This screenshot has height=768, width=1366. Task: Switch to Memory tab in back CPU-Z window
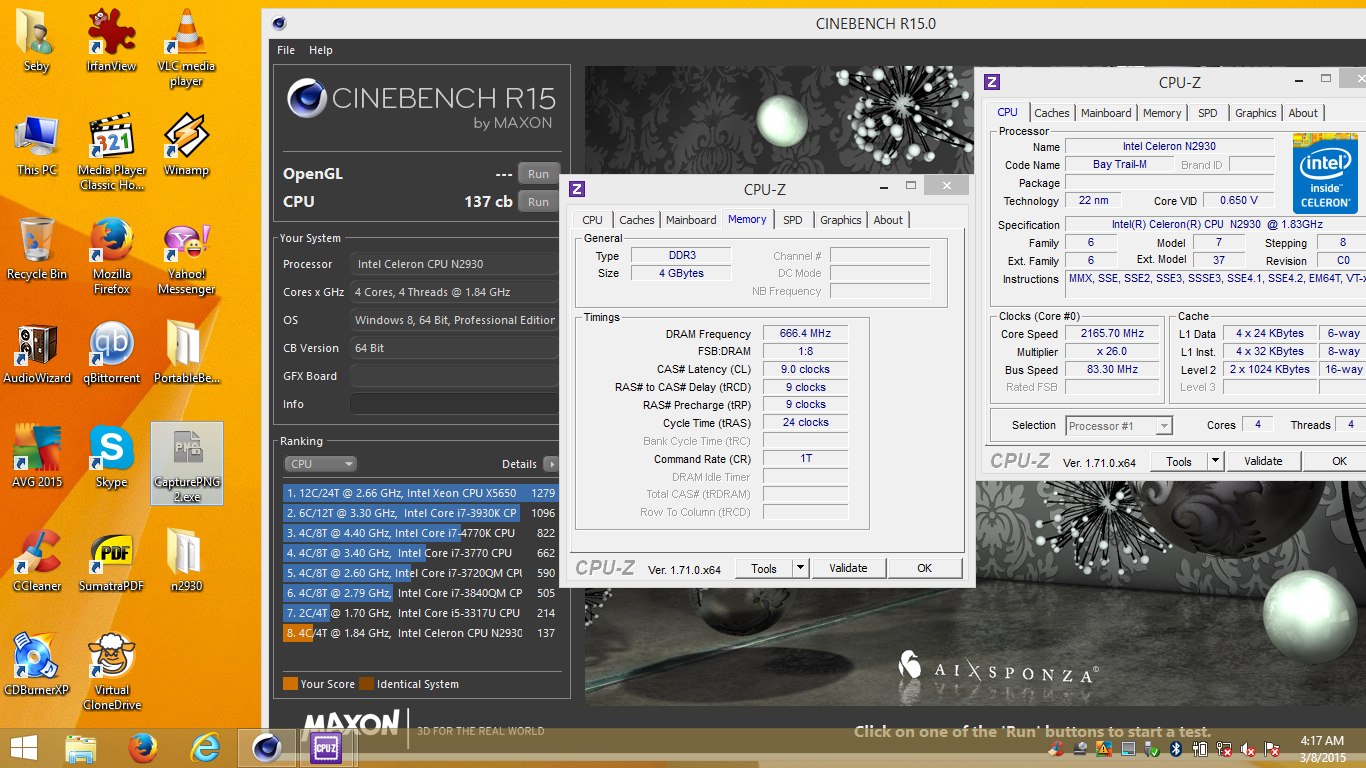click(1162, 113)
